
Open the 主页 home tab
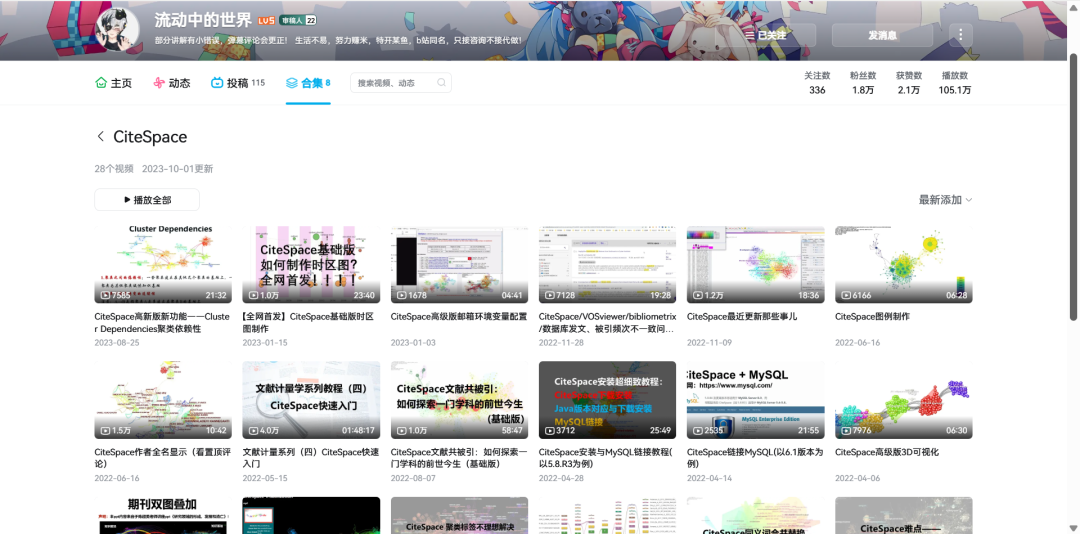tap(114, 83)
